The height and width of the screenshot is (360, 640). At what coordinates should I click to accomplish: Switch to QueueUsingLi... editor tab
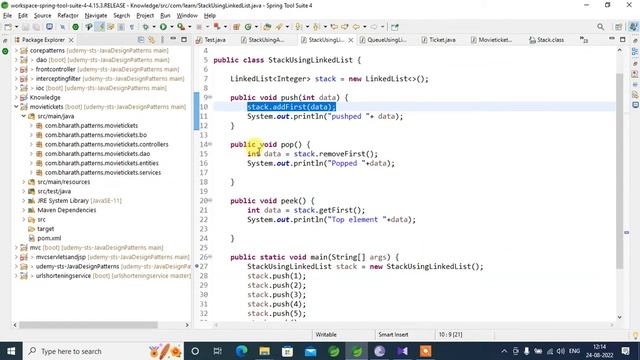point(383,40)
